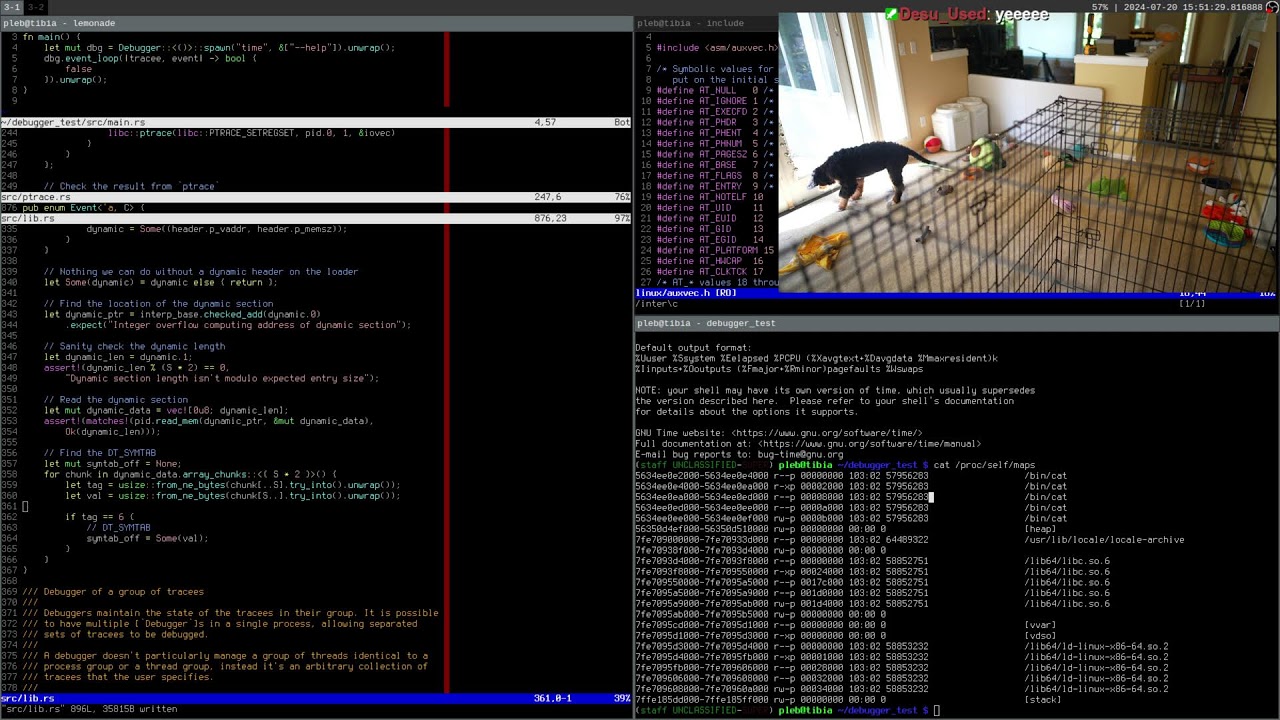Click the 57% battery indicator
1280x720 pixels.
[1099, 7]
